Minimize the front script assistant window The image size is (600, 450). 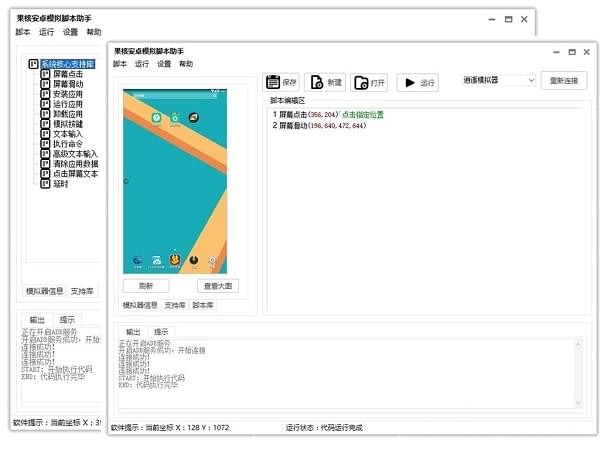click(557, 52)
